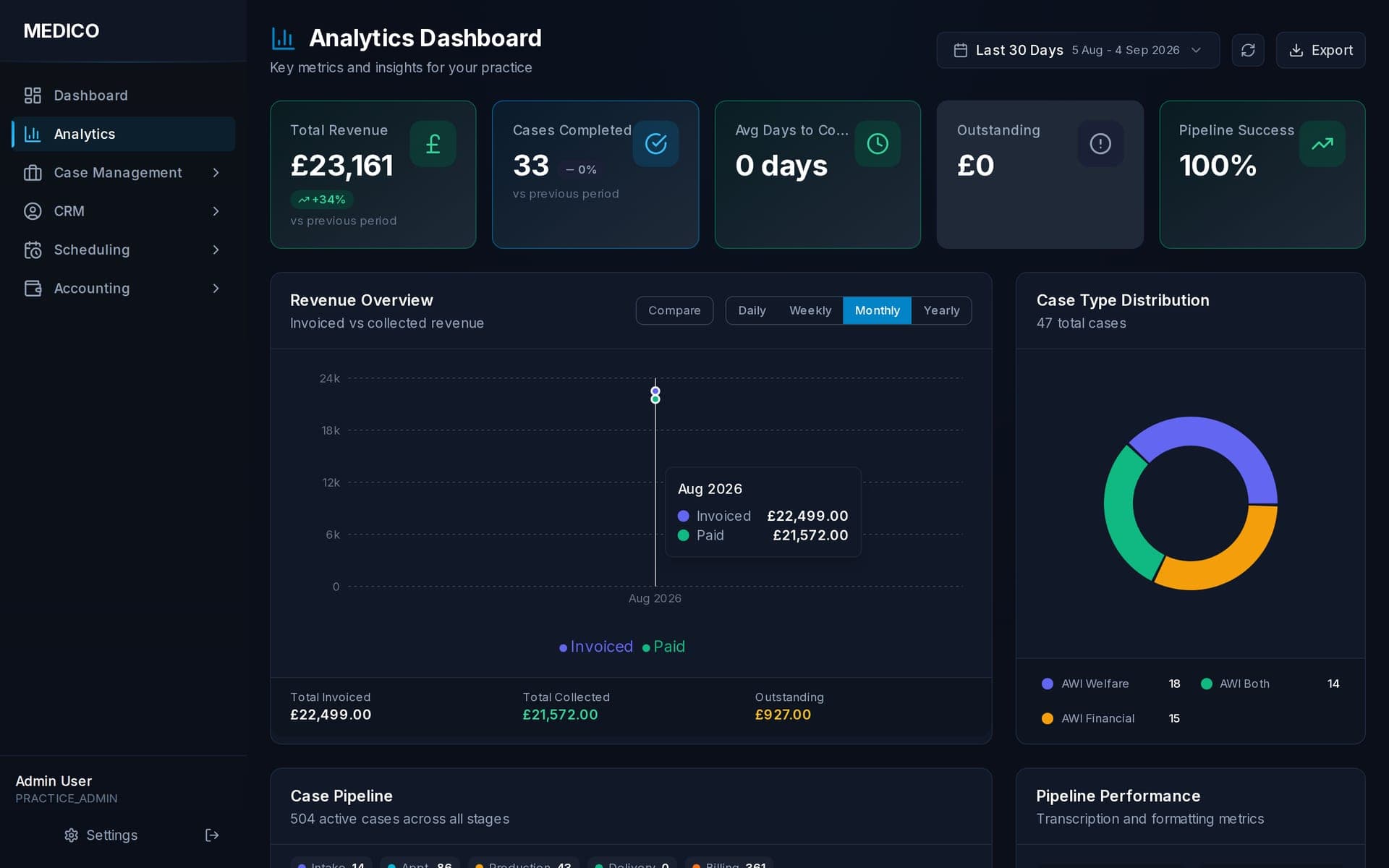
Task: Click the Pipeline Performance heading
Action: (1118, 796)
